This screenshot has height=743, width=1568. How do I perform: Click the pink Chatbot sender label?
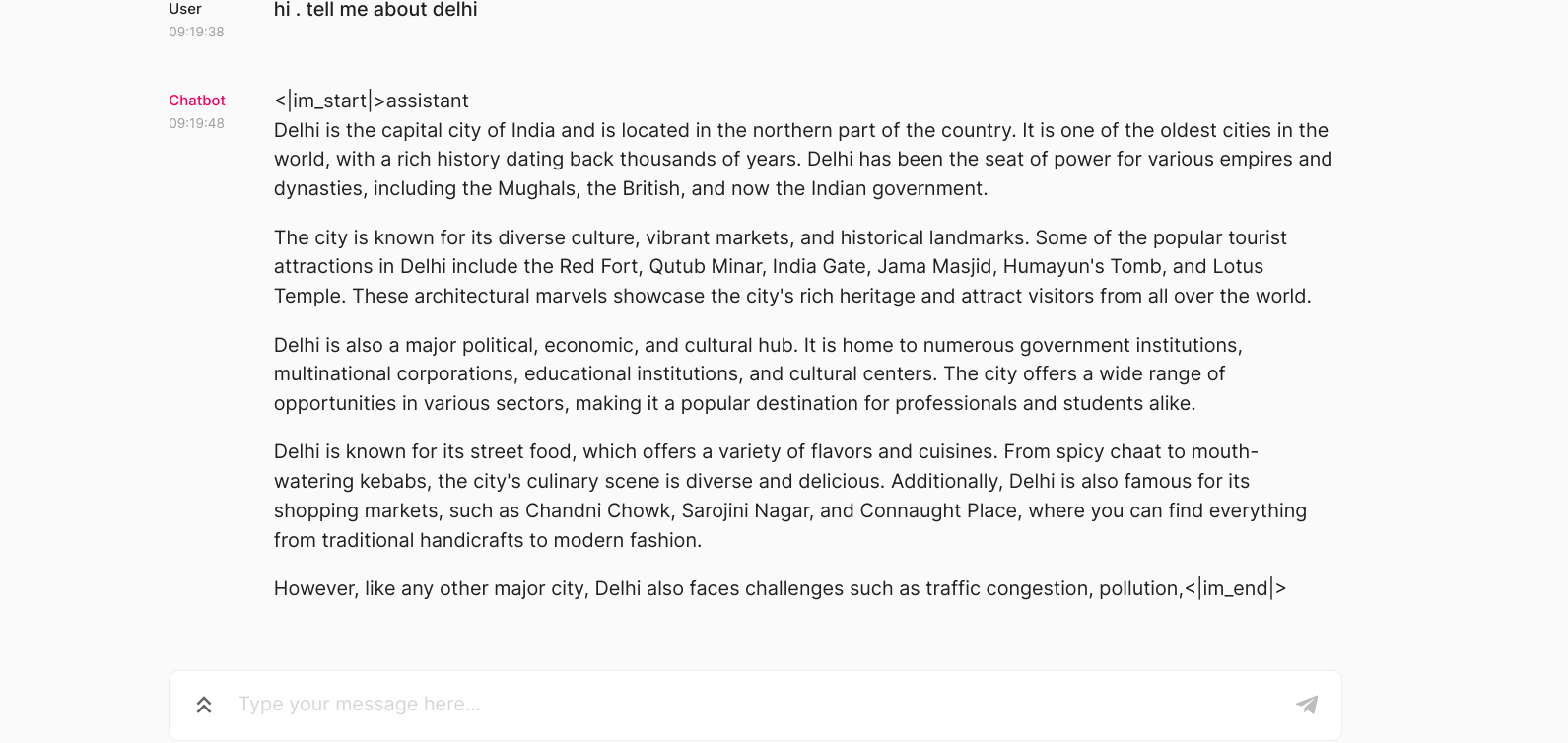tap(197, 101)
